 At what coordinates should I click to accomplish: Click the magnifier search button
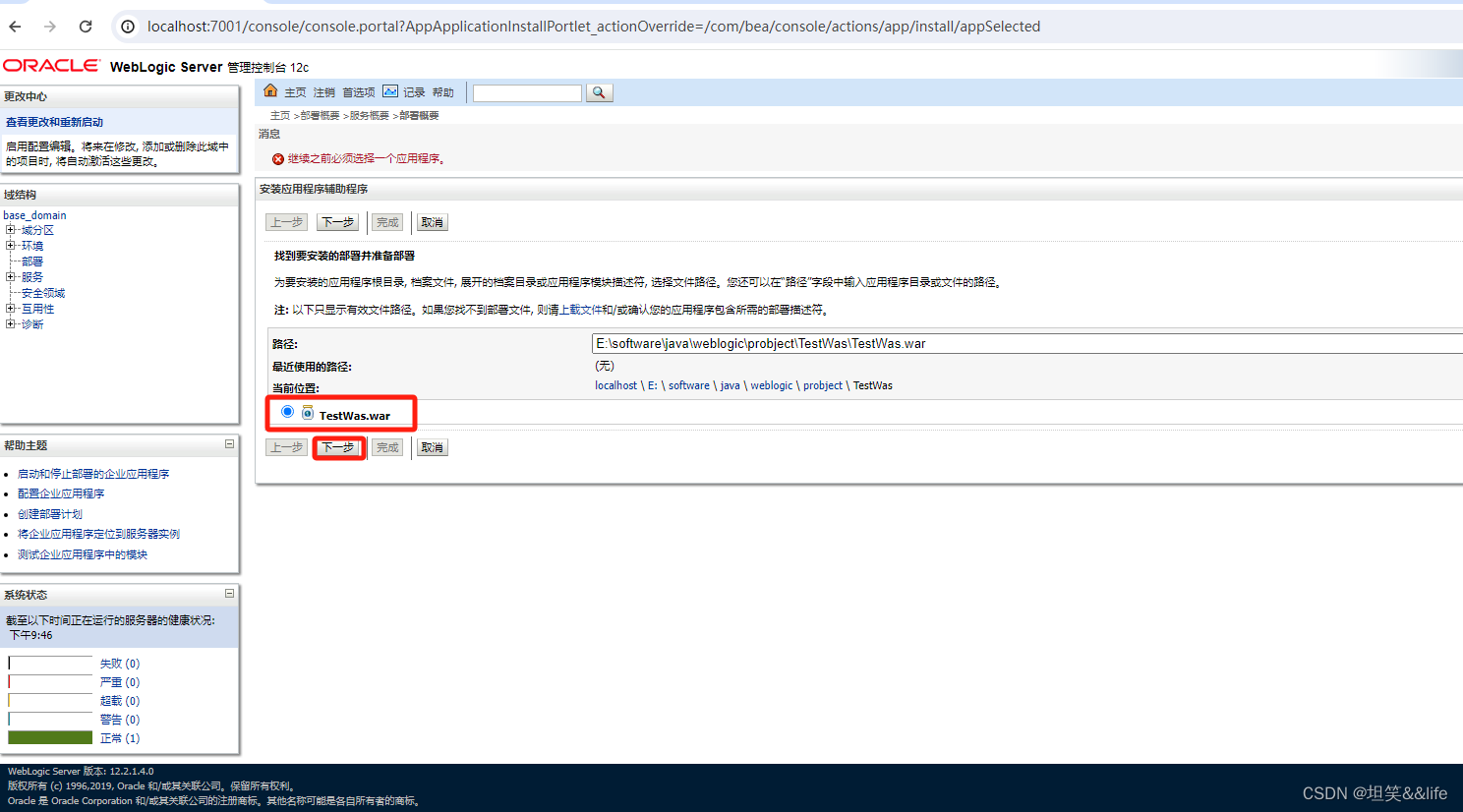click(599, 92)
